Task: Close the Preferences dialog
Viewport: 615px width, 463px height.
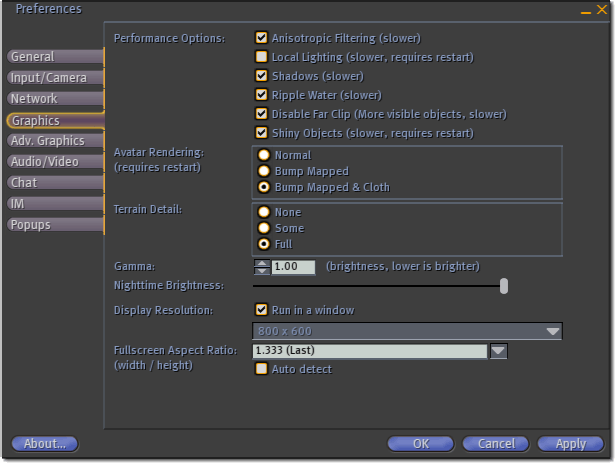Action: coord(602,9)
